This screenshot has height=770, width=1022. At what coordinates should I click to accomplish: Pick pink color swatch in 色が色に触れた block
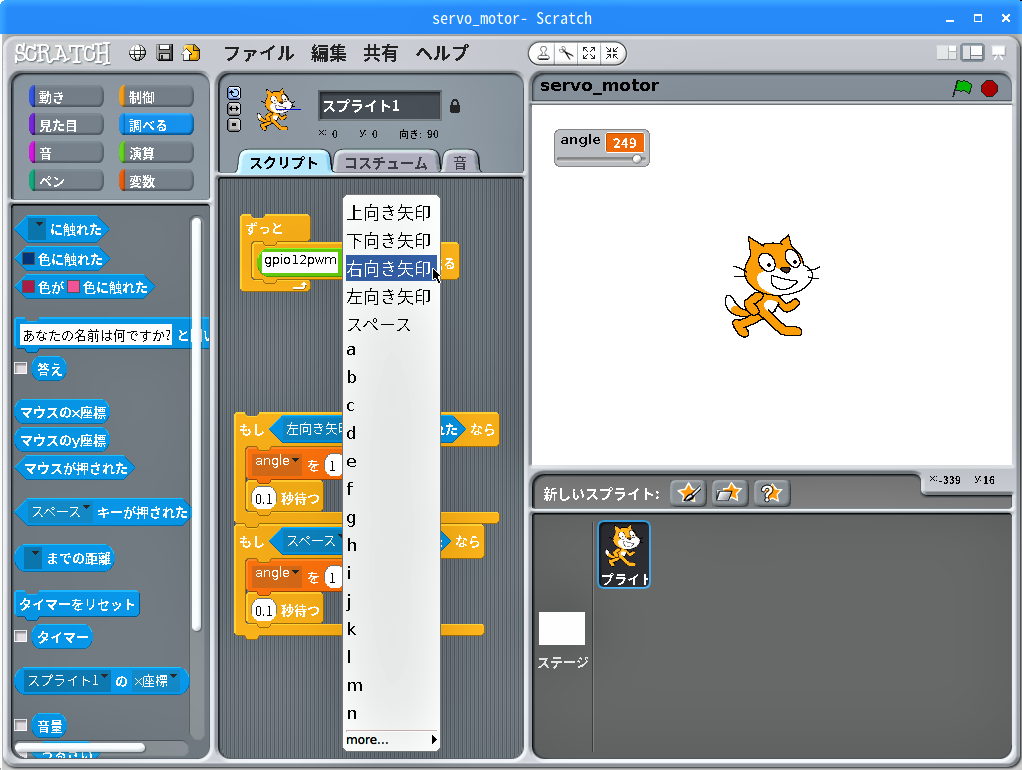pyautogui.click(x=74, y=287)
